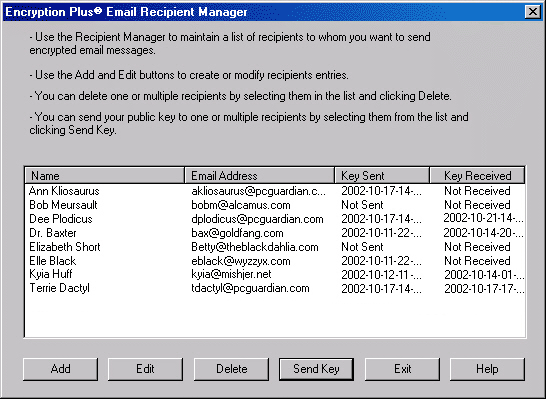546x399 pixels.
Task: Sort by the Name column header
Action: (x=104, y=175)
